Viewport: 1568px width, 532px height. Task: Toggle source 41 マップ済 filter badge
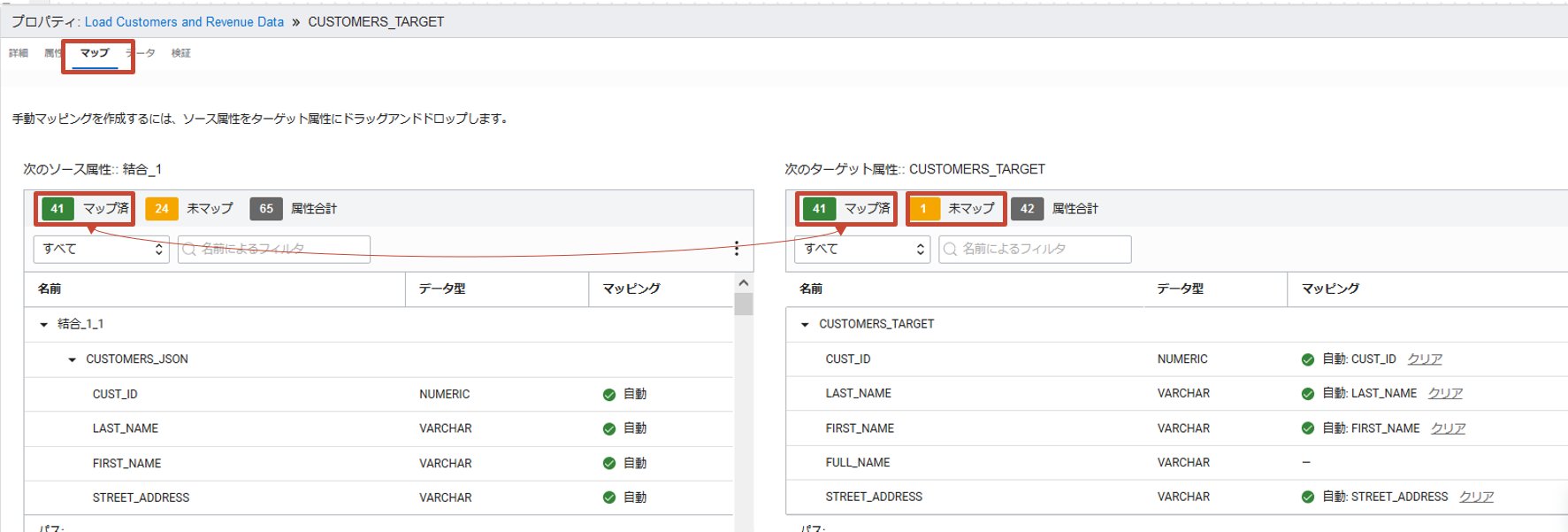click(85, 209)
